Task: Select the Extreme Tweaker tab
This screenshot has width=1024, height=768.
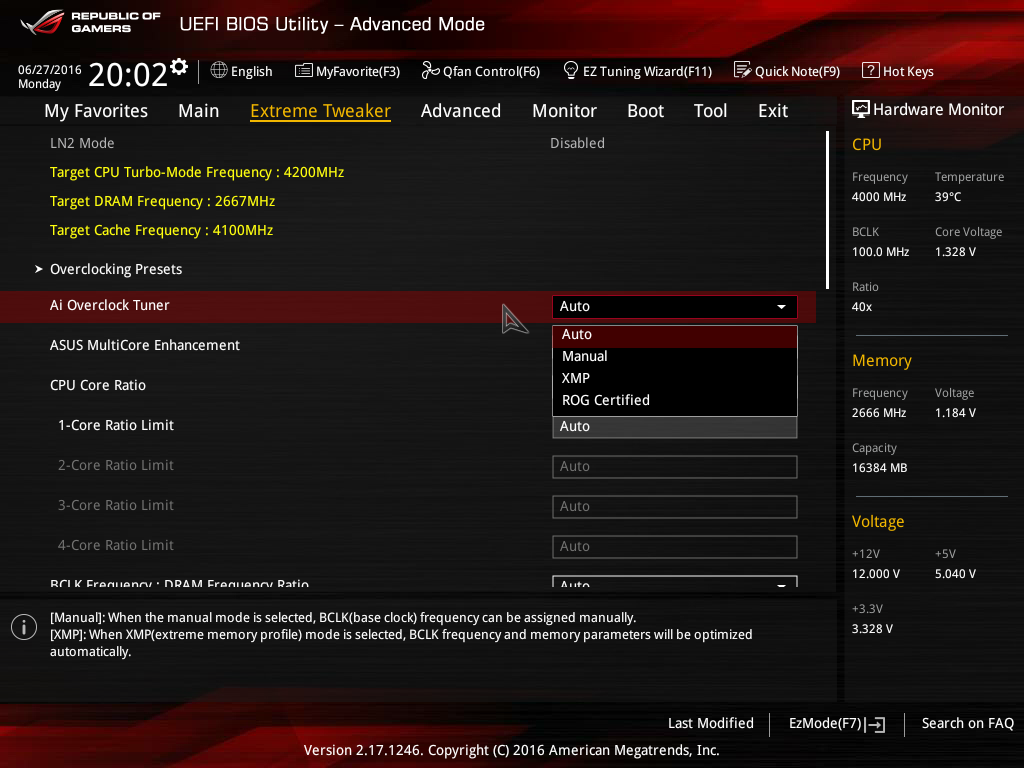Action: [321, 111]
